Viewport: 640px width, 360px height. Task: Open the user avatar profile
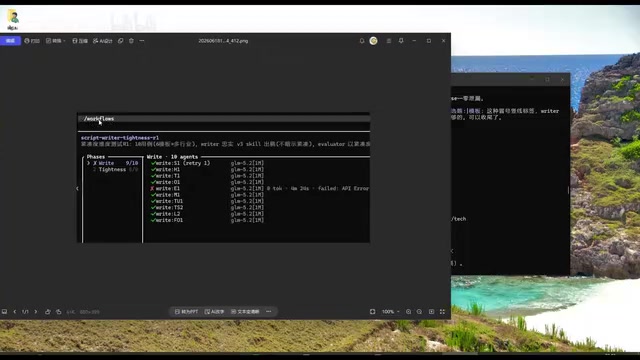[373, 41]
